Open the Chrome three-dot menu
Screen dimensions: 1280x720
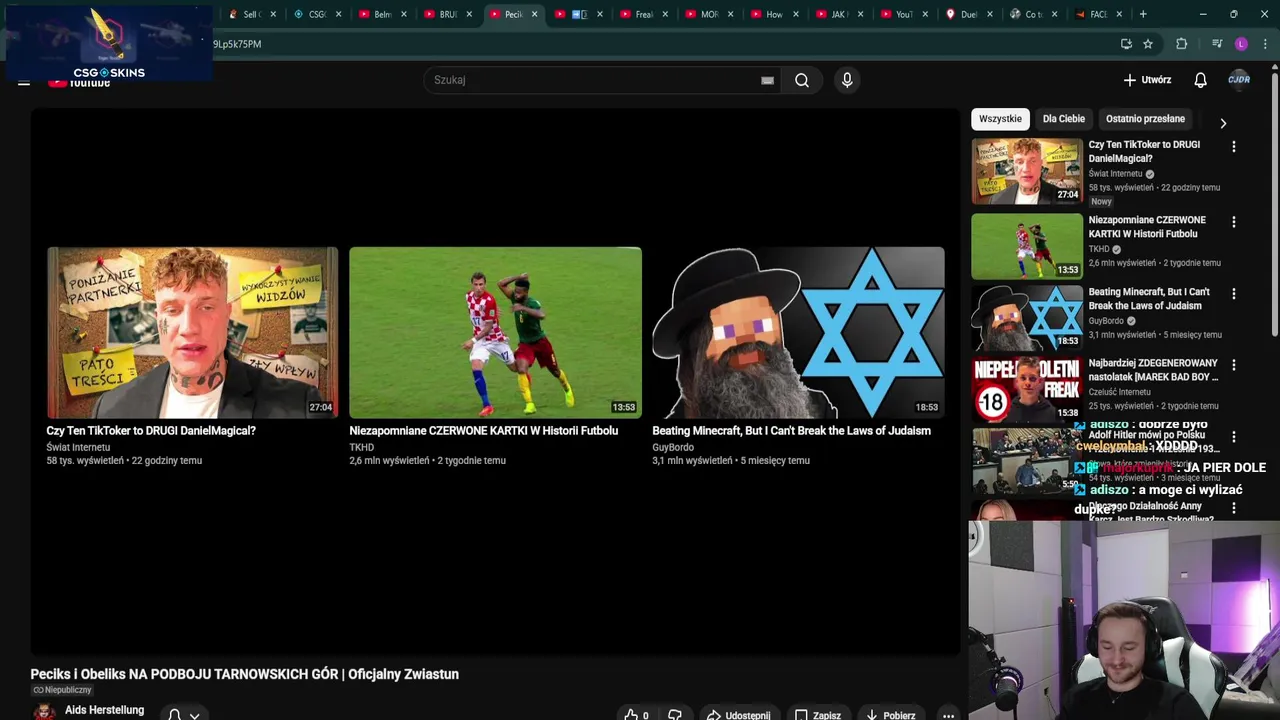click(x=1265, y=44)
